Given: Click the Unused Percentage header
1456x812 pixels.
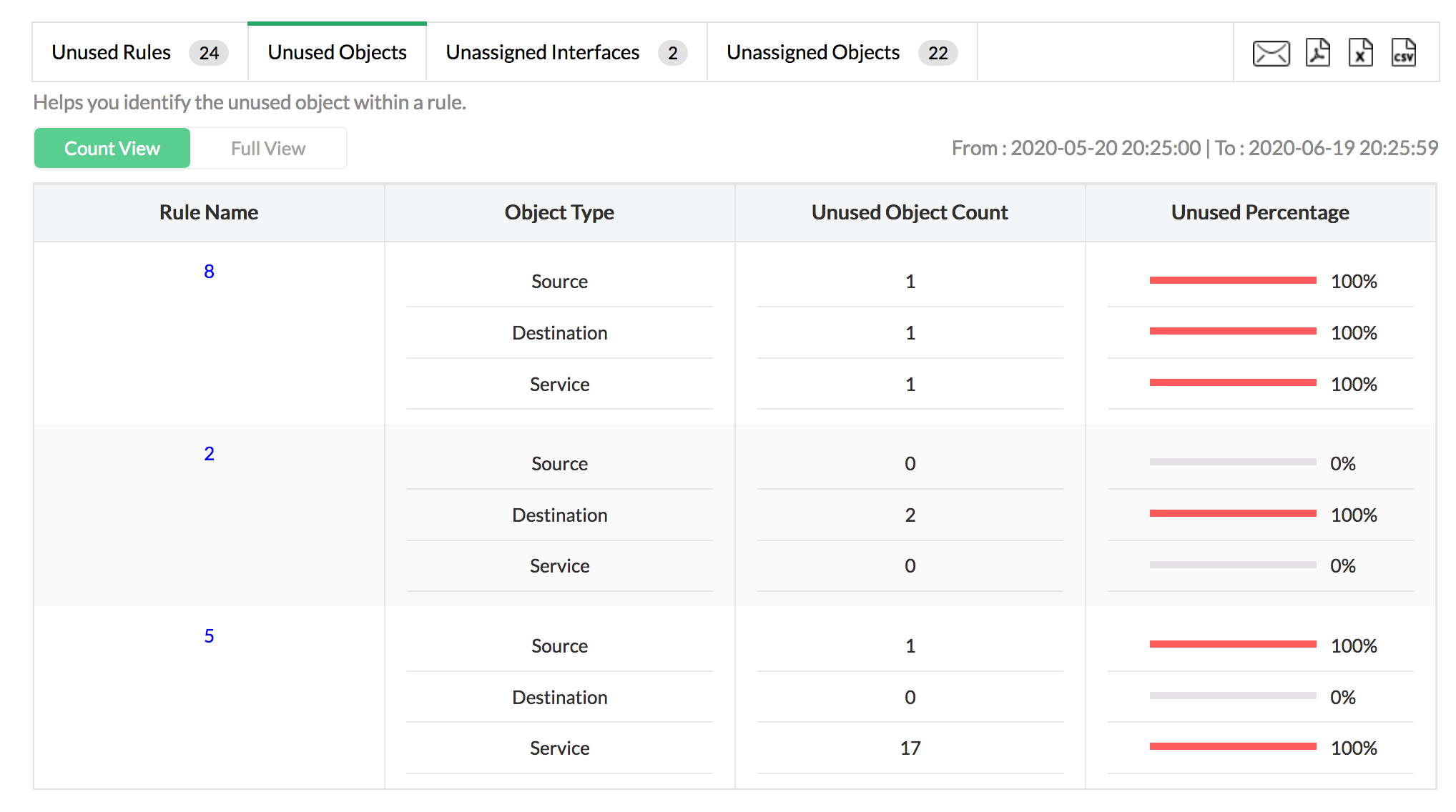Looking at the screenshot, I should pos(1260,212).
